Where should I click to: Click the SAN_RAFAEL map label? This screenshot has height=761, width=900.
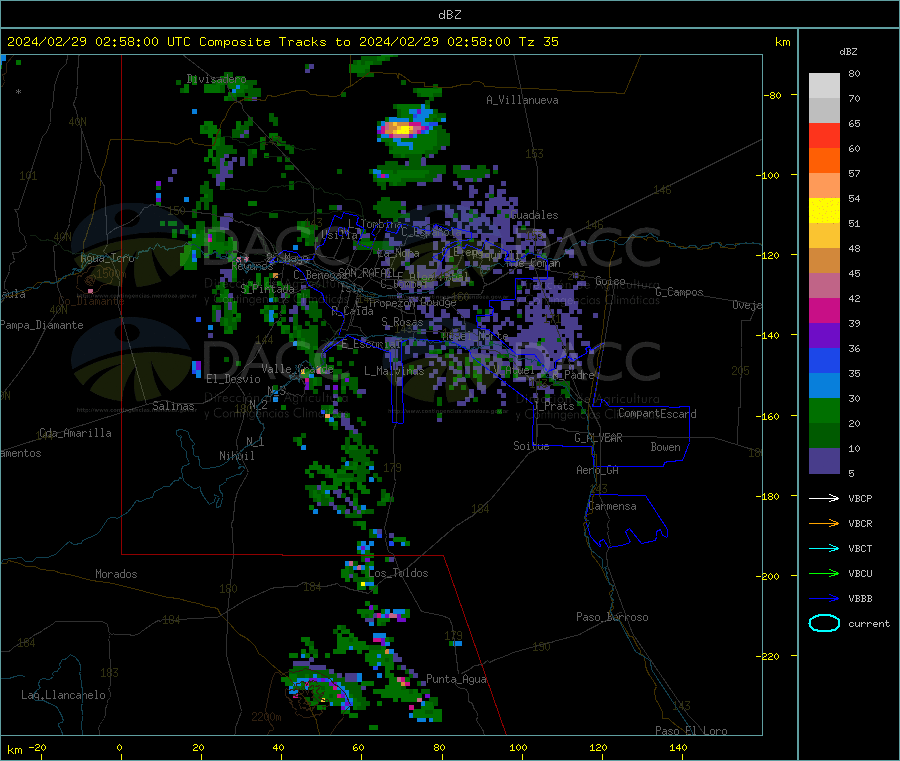coord(367,272)
